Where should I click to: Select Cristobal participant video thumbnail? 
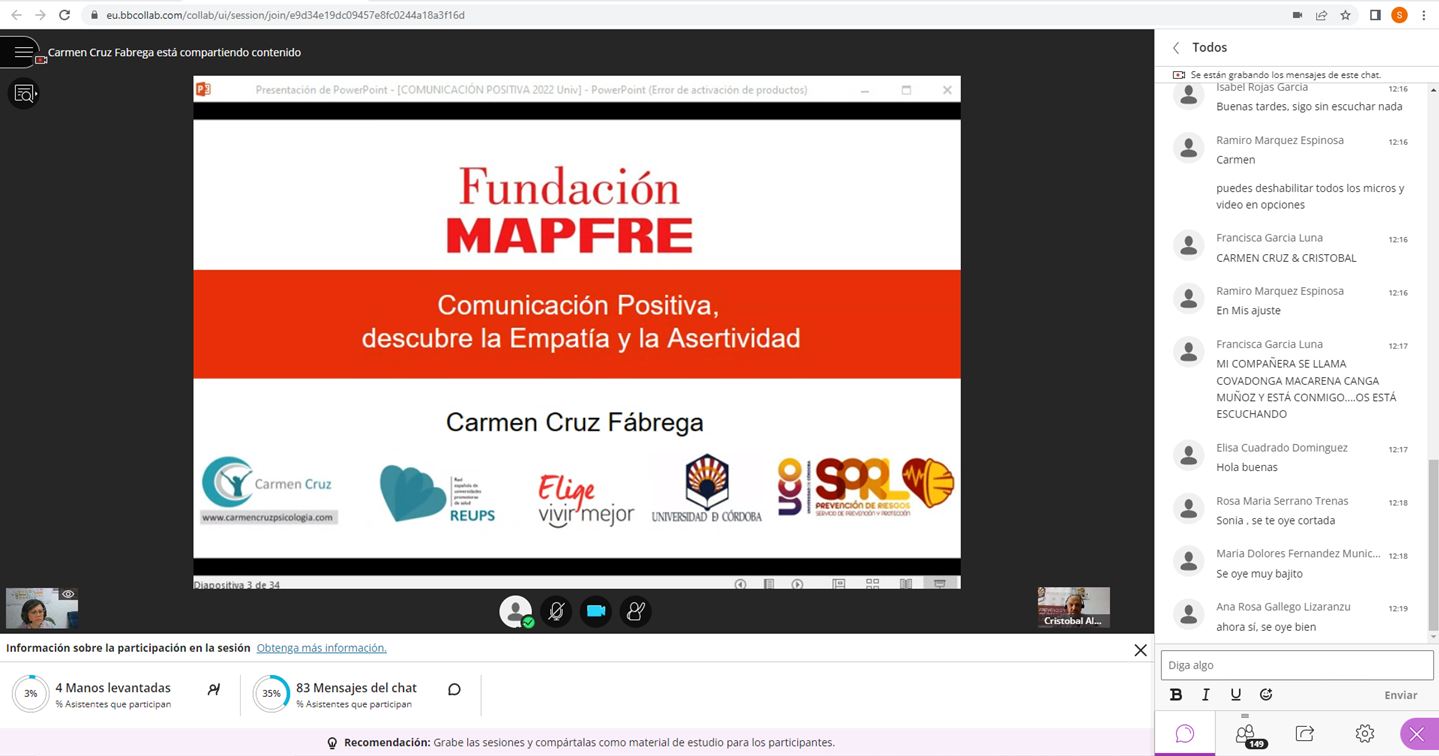1074,607
